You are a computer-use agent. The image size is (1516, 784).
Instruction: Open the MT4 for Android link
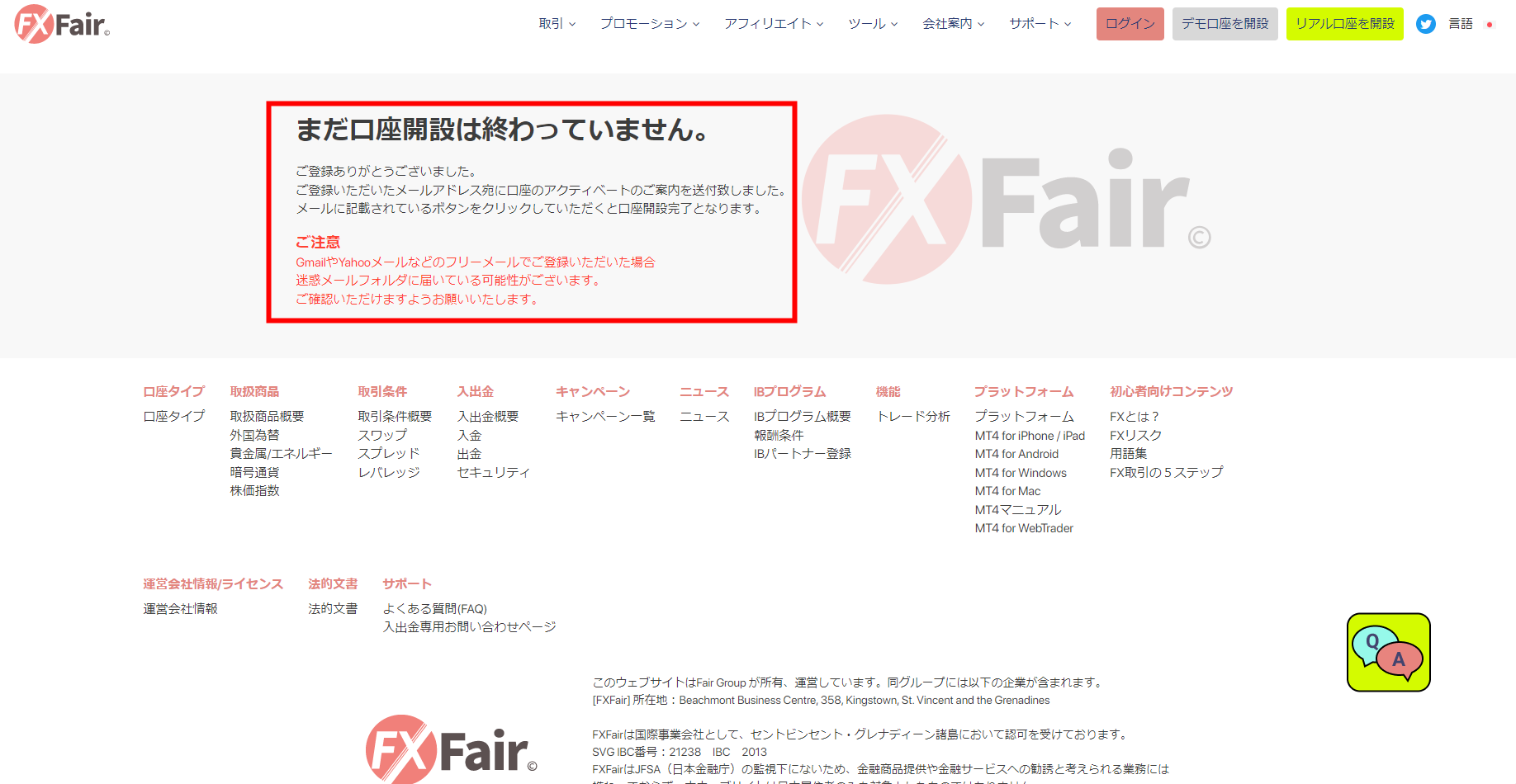[1016, 454]
